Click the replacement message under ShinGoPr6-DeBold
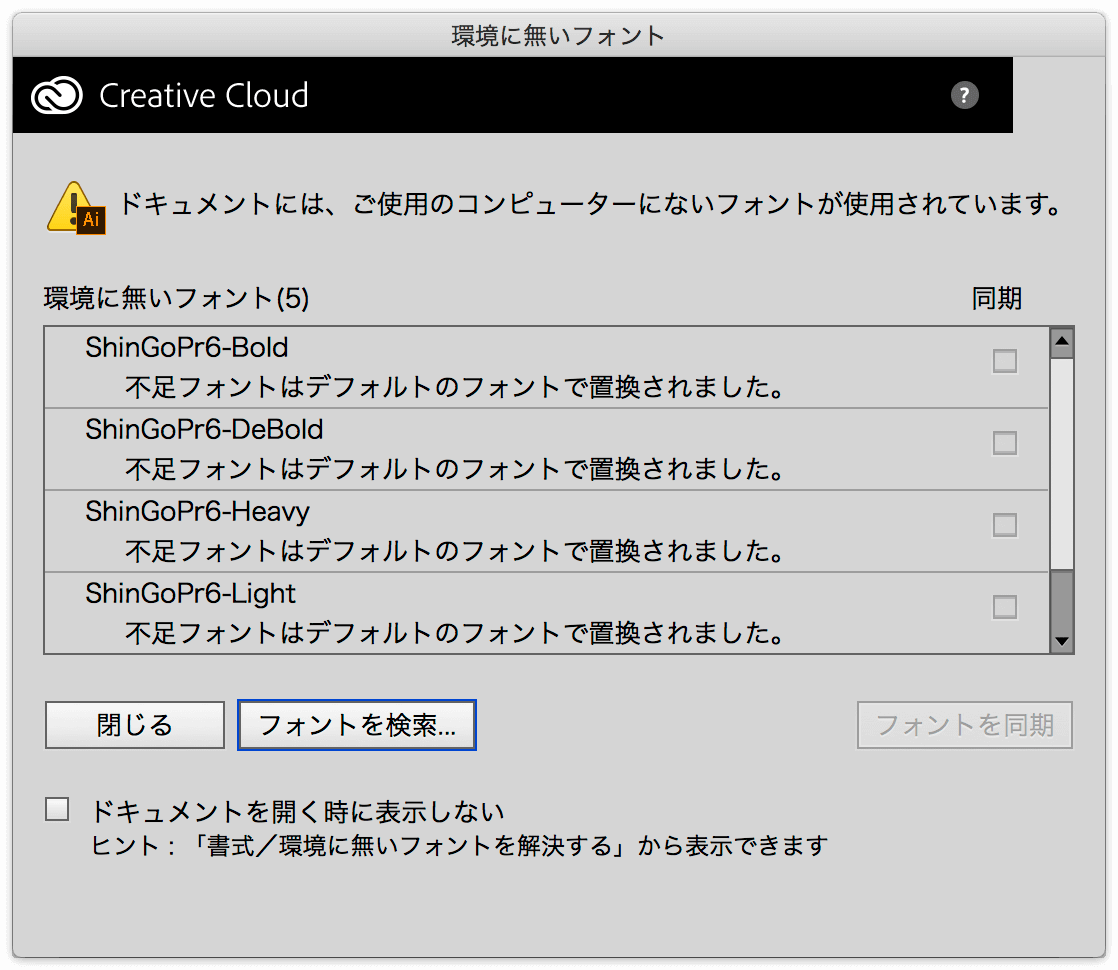The image size is (1118, 970). pyautogui.click(x=455, y=469)
